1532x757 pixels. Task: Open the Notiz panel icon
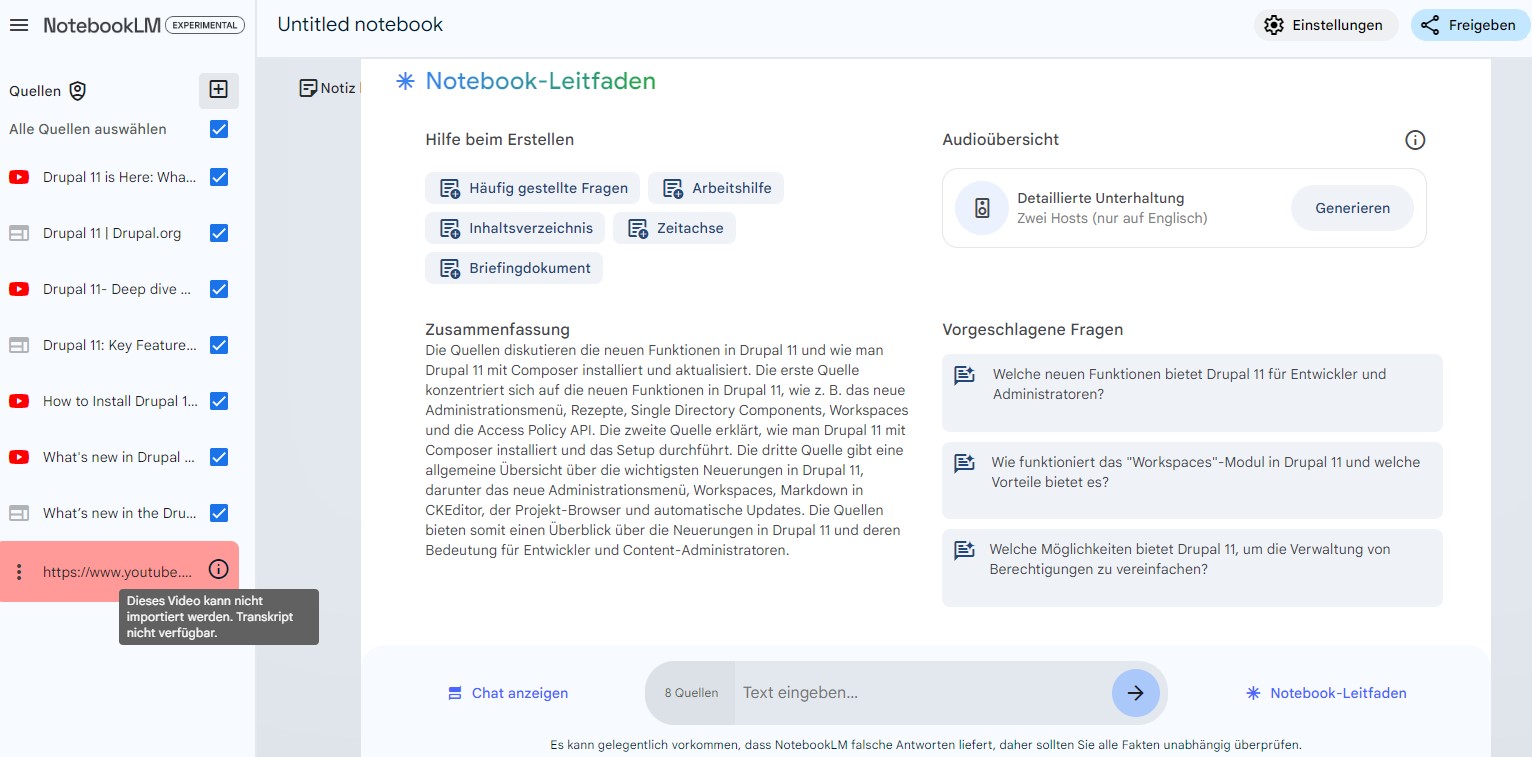(308, 88)
